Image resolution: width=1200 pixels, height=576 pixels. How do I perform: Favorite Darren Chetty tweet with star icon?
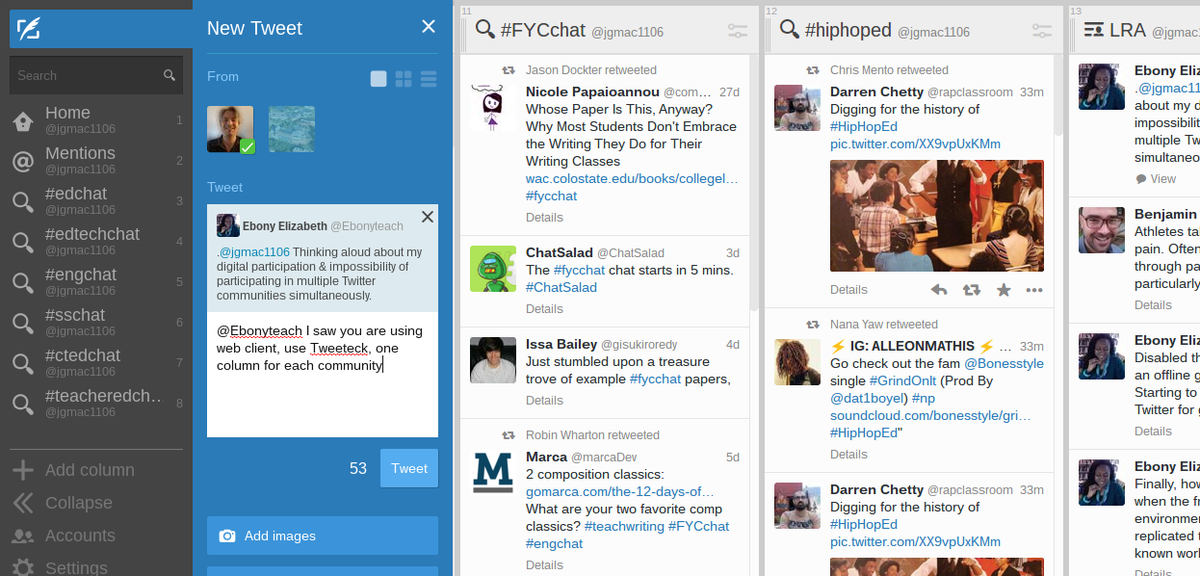(x=1003, y=290)
